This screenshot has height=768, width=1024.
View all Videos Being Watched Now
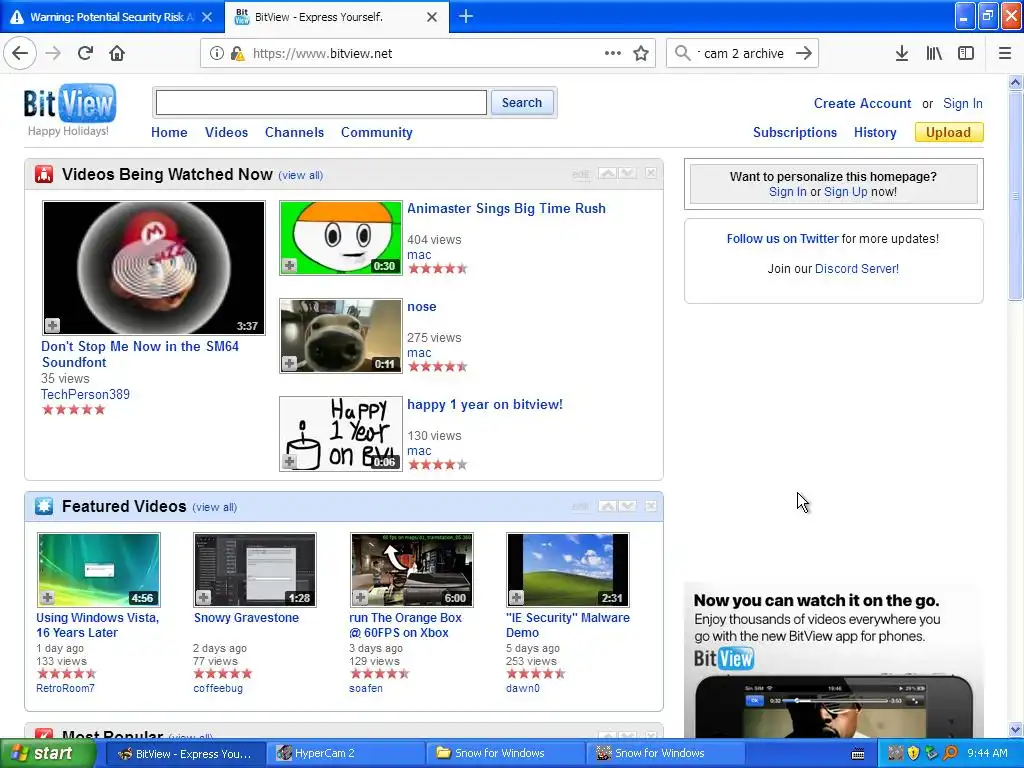pos(300,175)
